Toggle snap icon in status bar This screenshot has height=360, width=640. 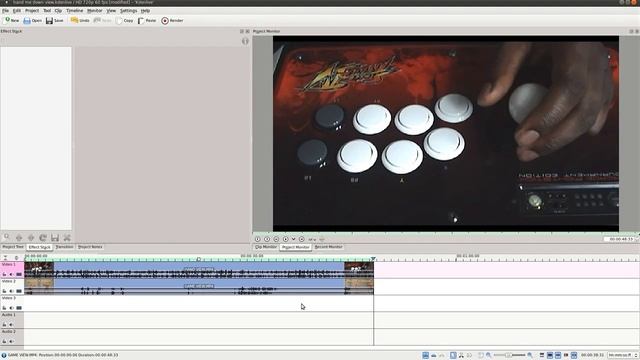point(574,356)
